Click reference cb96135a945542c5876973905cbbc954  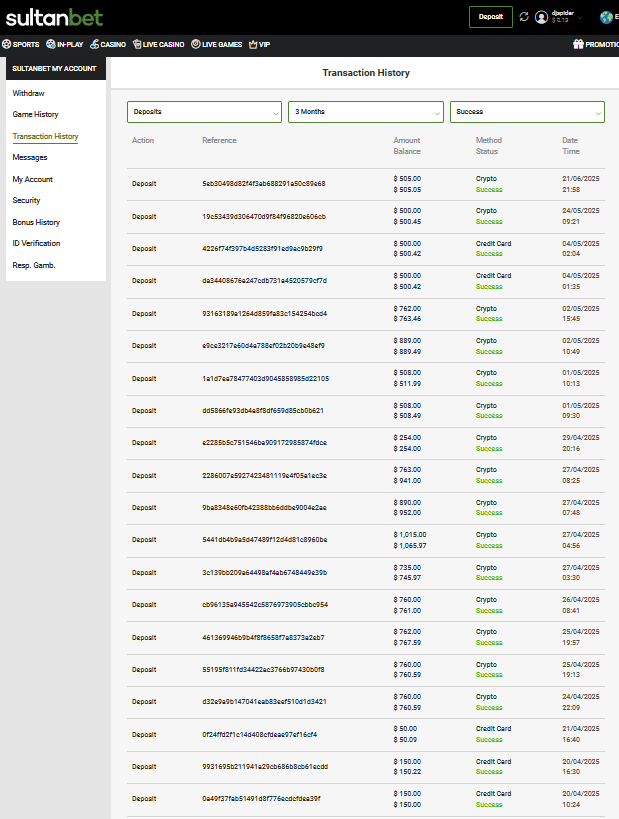pyautogui.click(x=265, y=604)
